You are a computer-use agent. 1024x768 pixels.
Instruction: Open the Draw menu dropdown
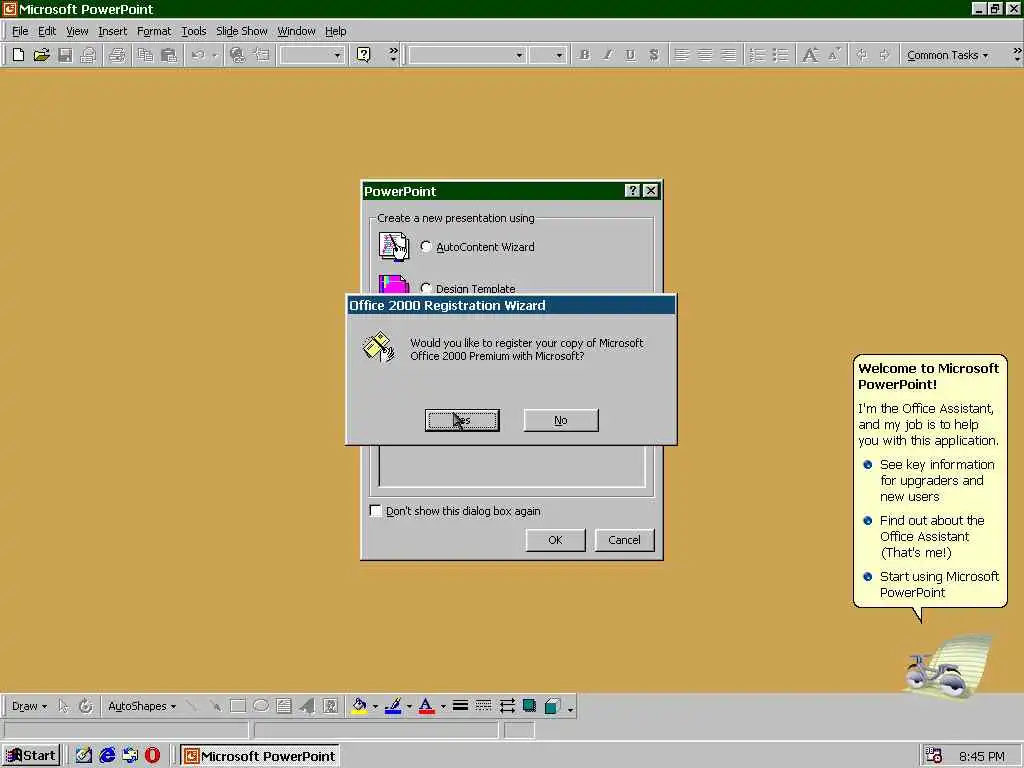29,706
